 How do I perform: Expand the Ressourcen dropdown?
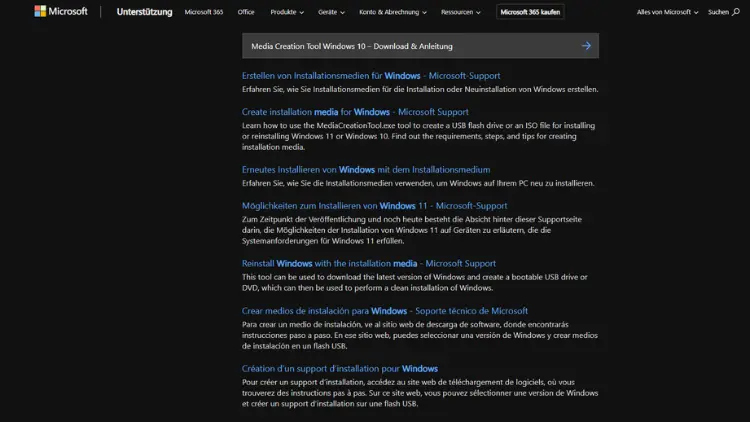461,12
